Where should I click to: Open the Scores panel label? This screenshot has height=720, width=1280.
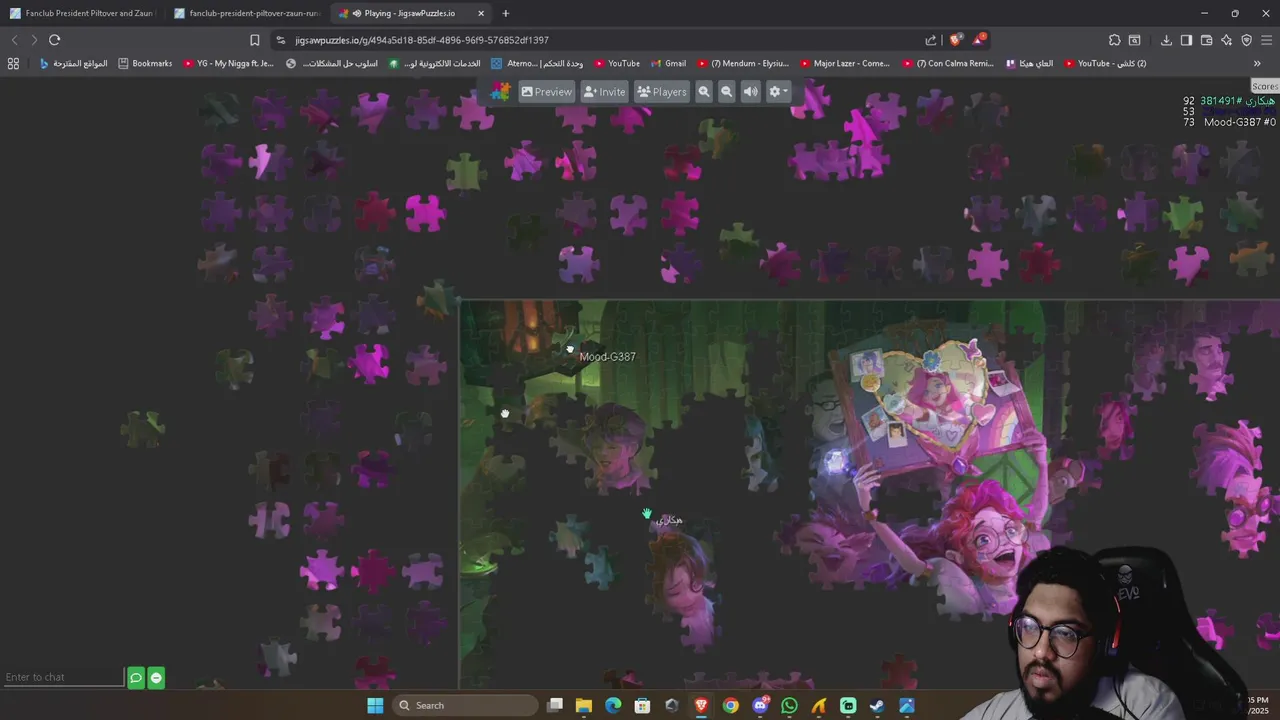pos(1265,87)
